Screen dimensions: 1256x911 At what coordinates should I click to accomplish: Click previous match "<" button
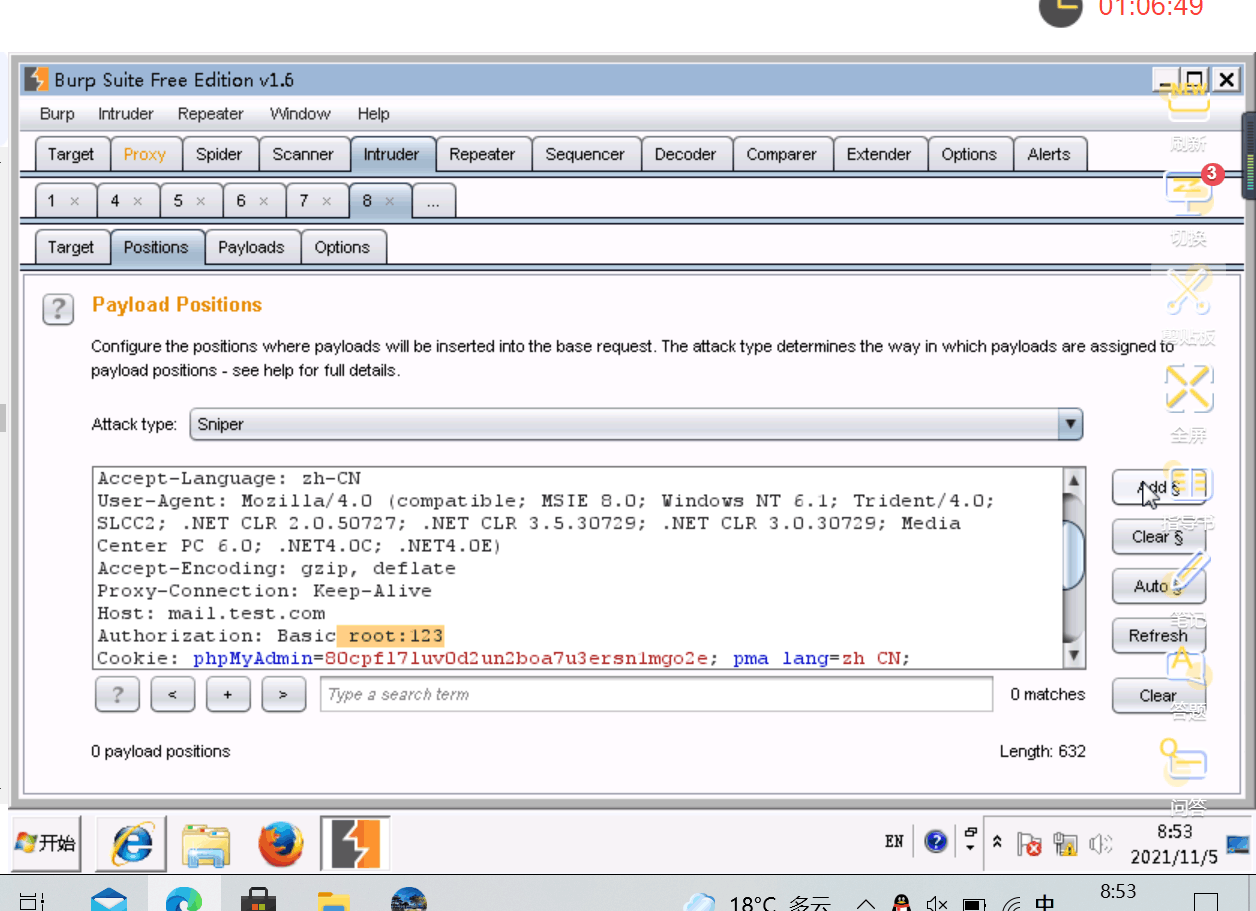click(173, 694)
